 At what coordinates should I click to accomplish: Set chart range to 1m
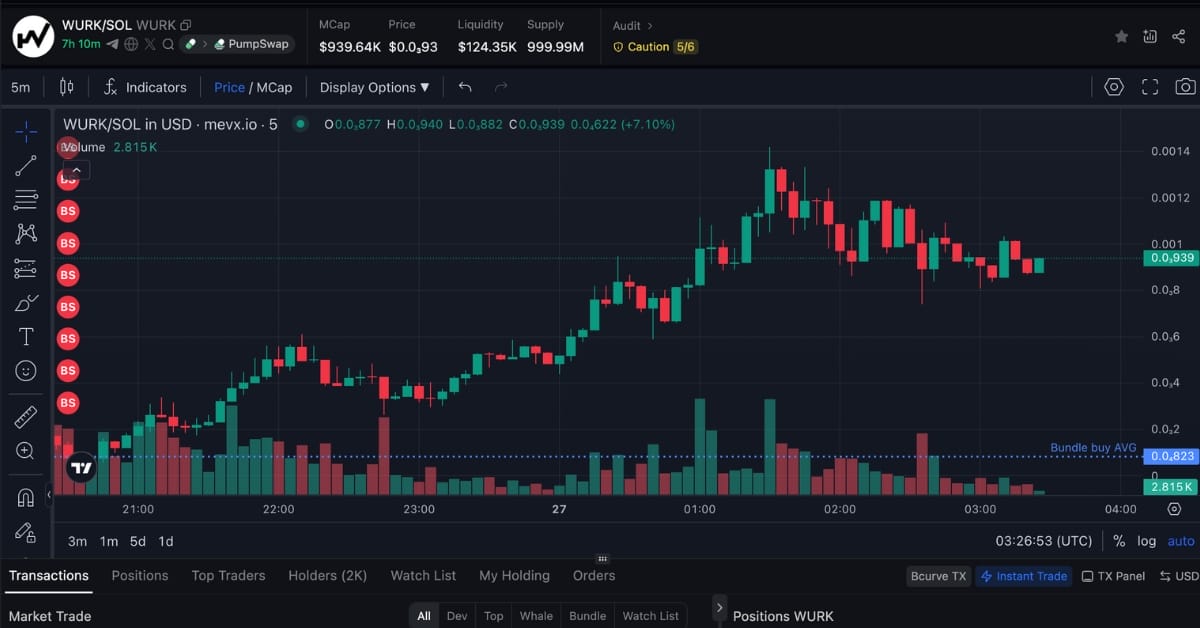[108, 541]
